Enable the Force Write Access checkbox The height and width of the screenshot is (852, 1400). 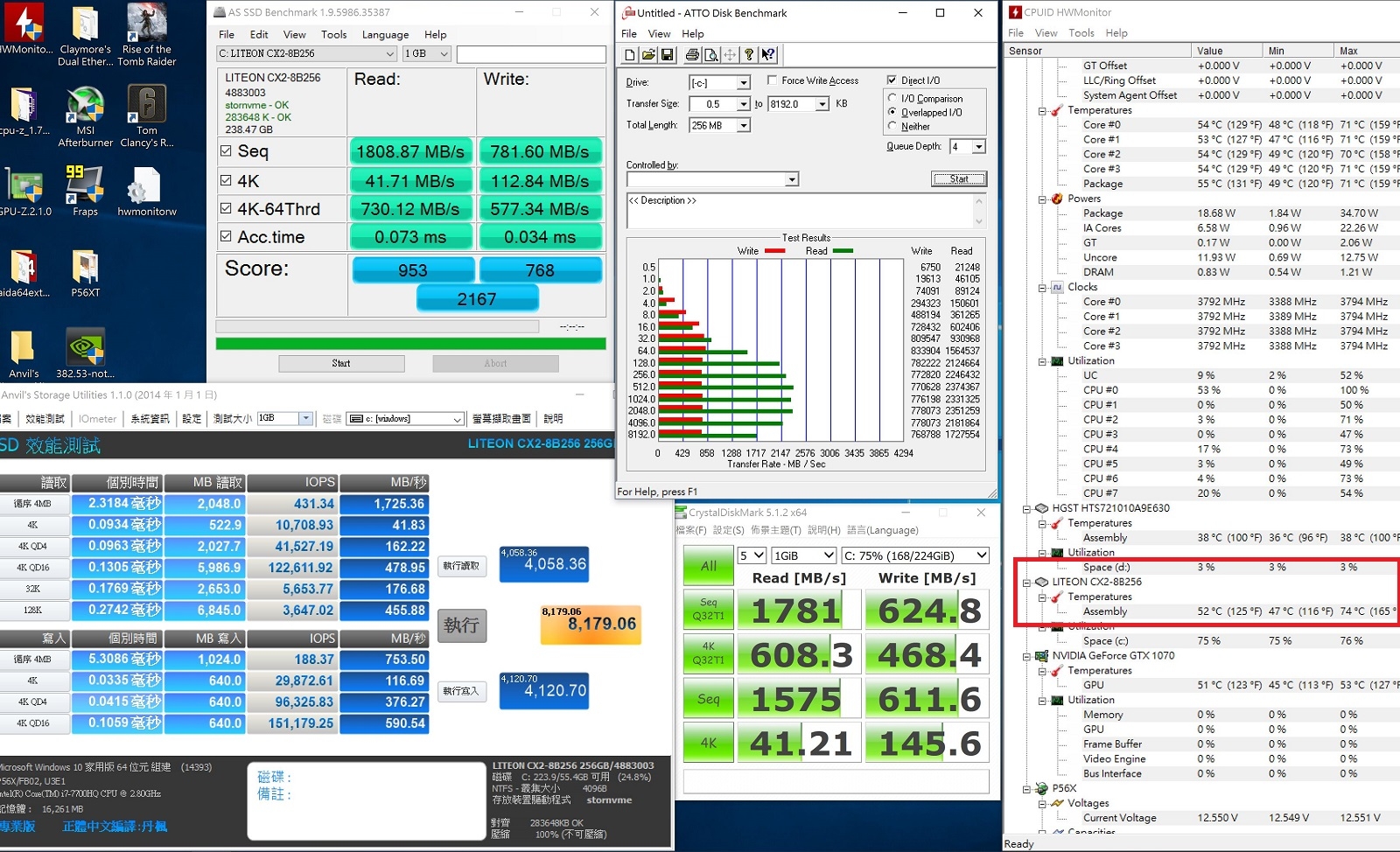pos(772,80)
